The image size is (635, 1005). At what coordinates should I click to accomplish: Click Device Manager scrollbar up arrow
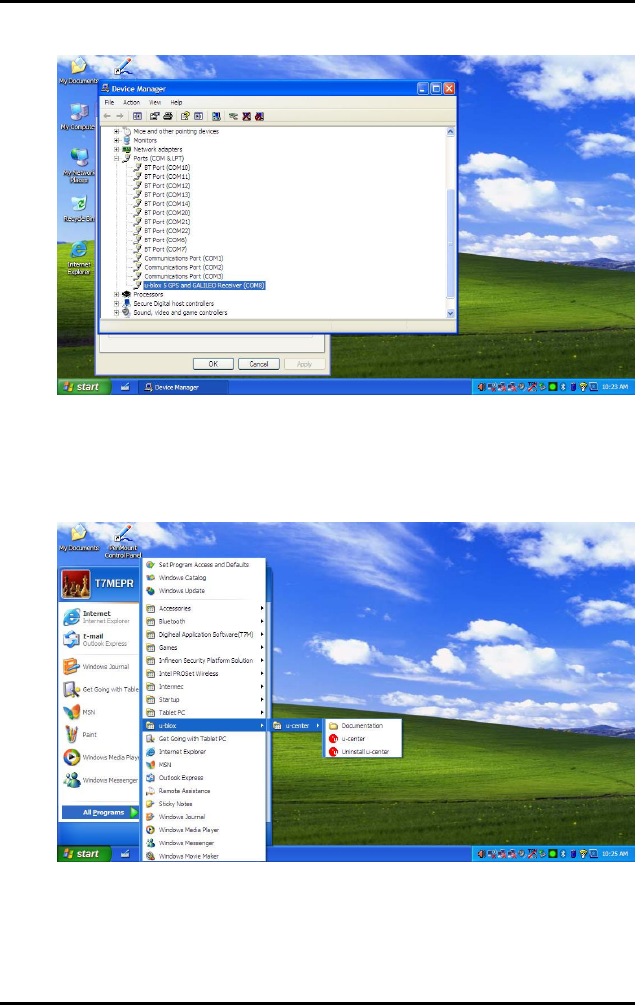[x=450, y=131]
